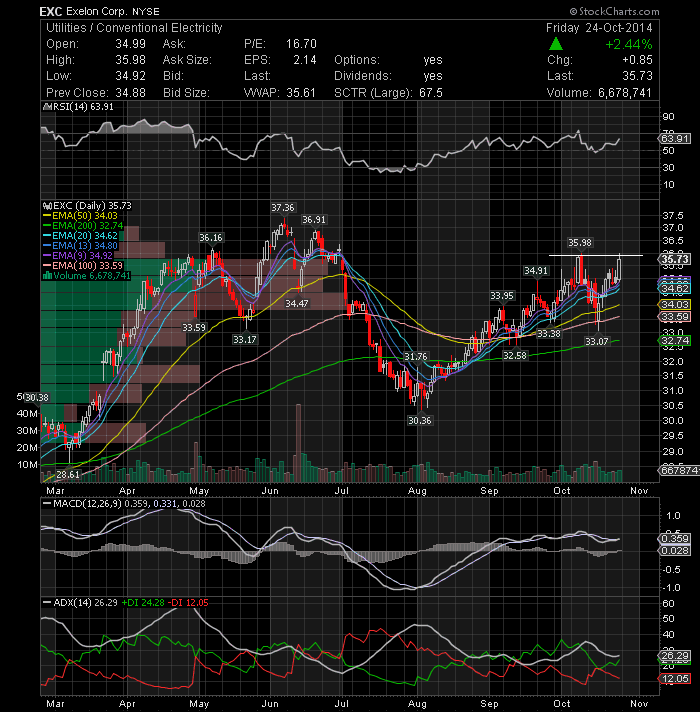
Task: Click the volume bars icon in the legend
Action: pyautogui.click(x=47, y=276)
